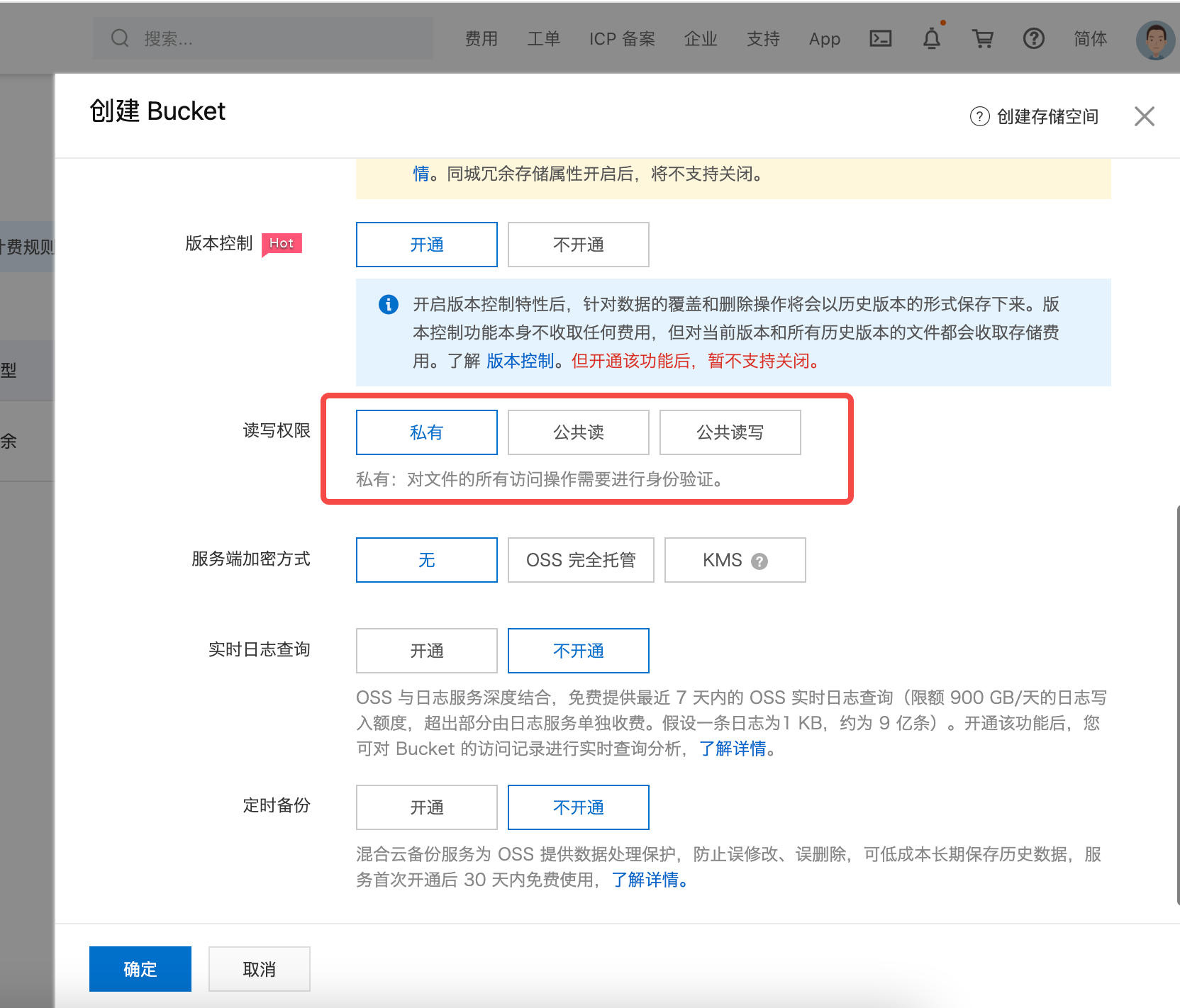The height and width of the screenshot is (1008, 1180).
Task: Enable 开通 for 实时日志查询
Action: [426, 650]
